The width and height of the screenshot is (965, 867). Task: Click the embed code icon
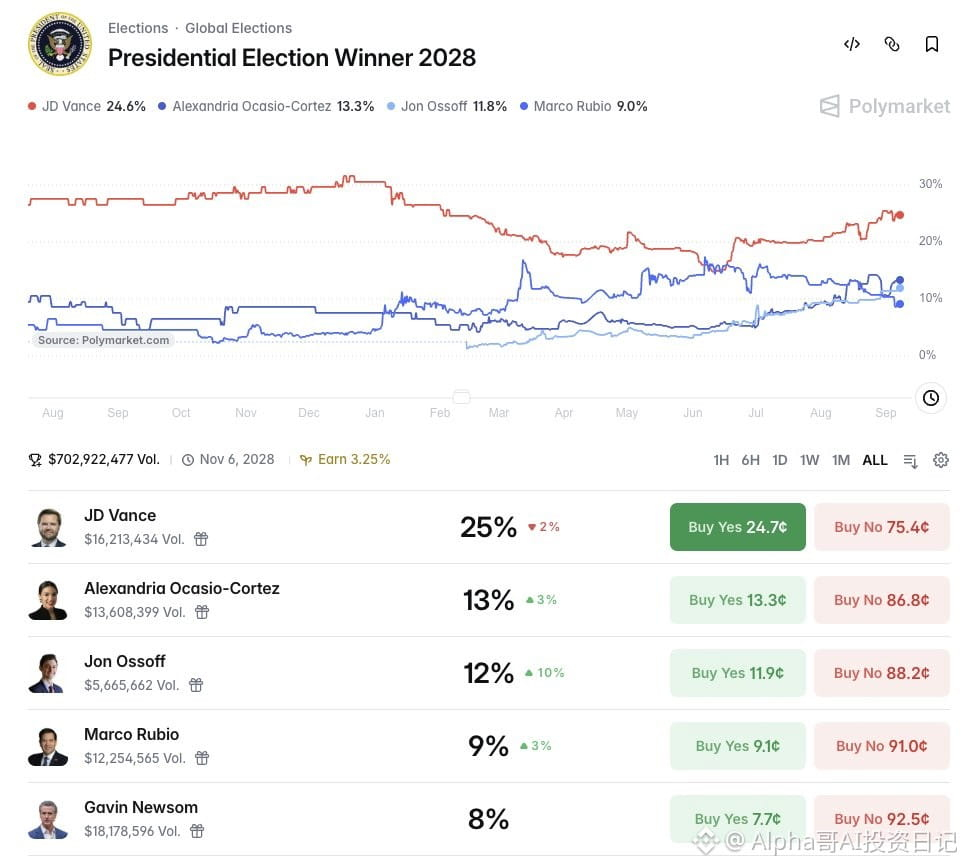click(x=852, y=44)
